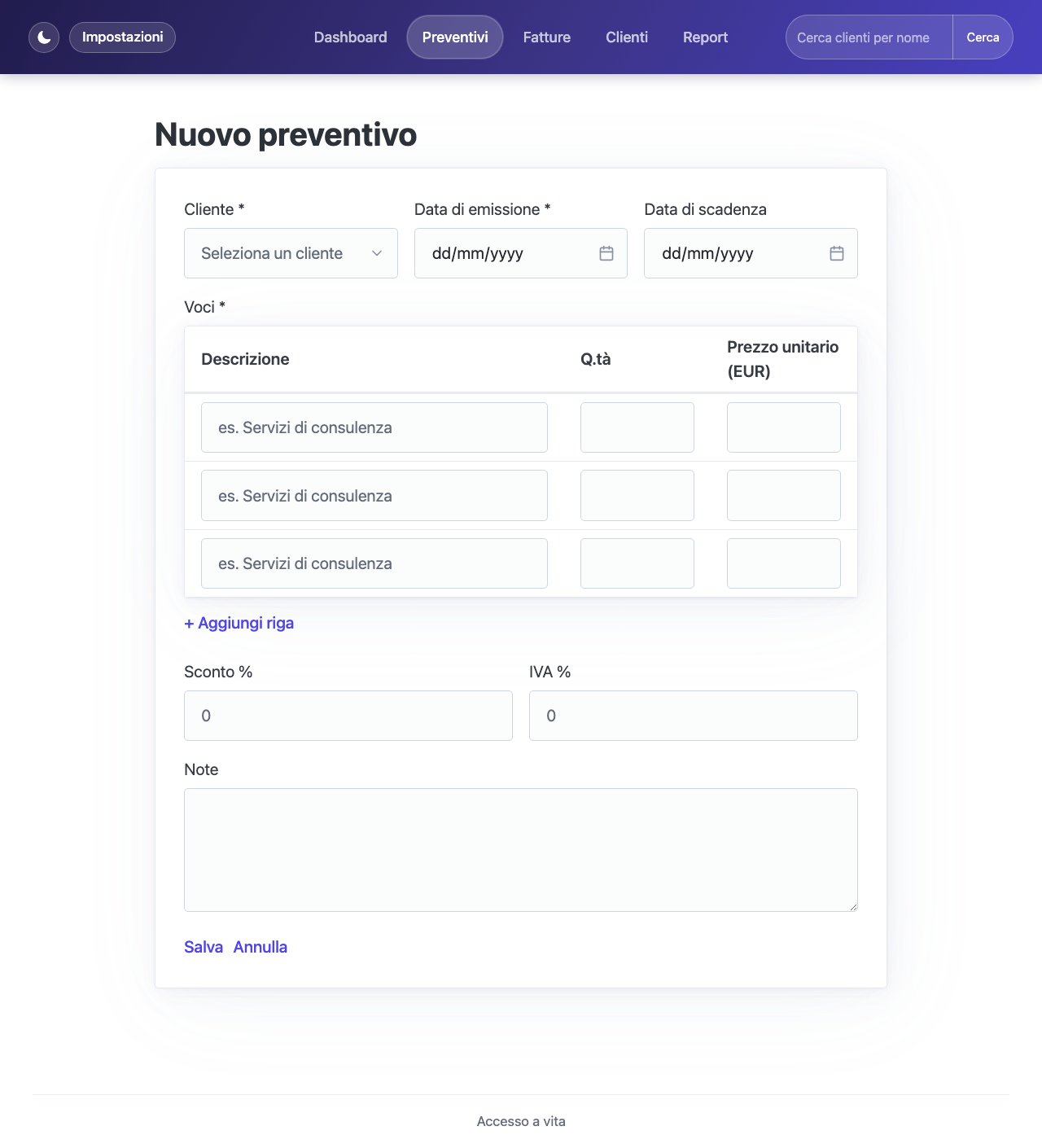
Task: Click the second row Descrizione field
Action: [374, 496]
